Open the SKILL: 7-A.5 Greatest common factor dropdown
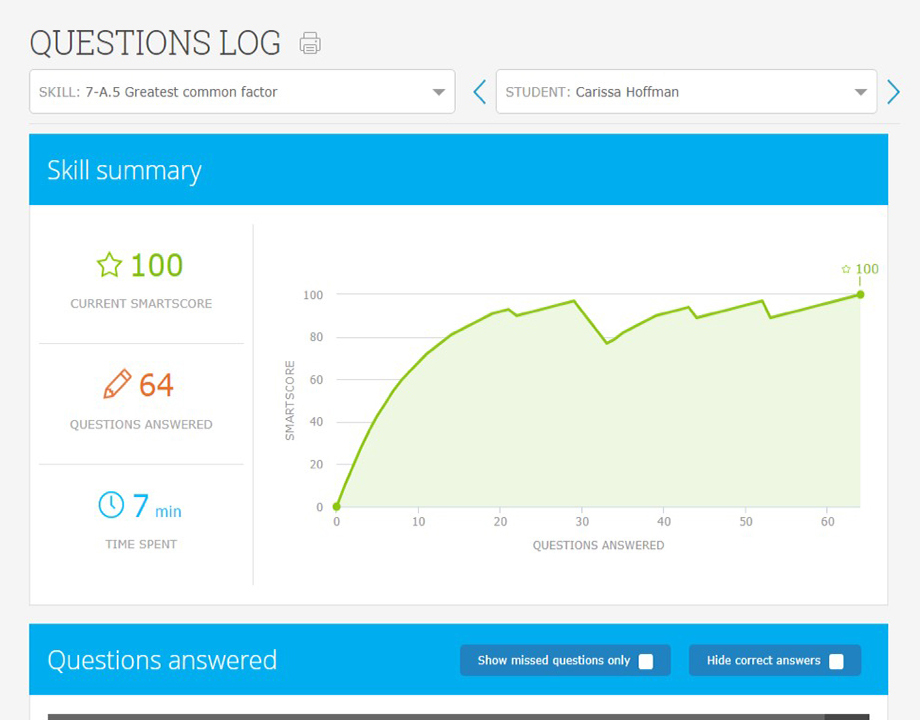The image size is (920, 720). 242,91
